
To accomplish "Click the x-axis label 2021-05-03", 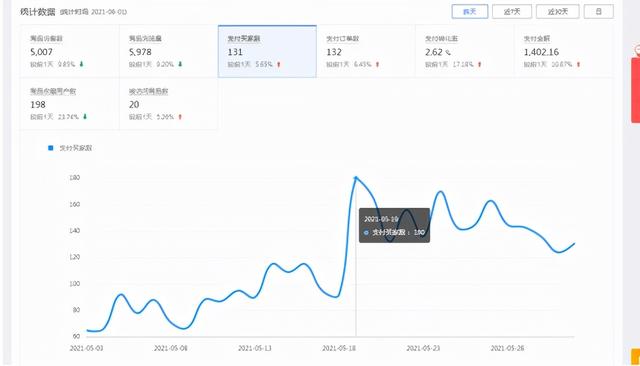I will 87,348.
